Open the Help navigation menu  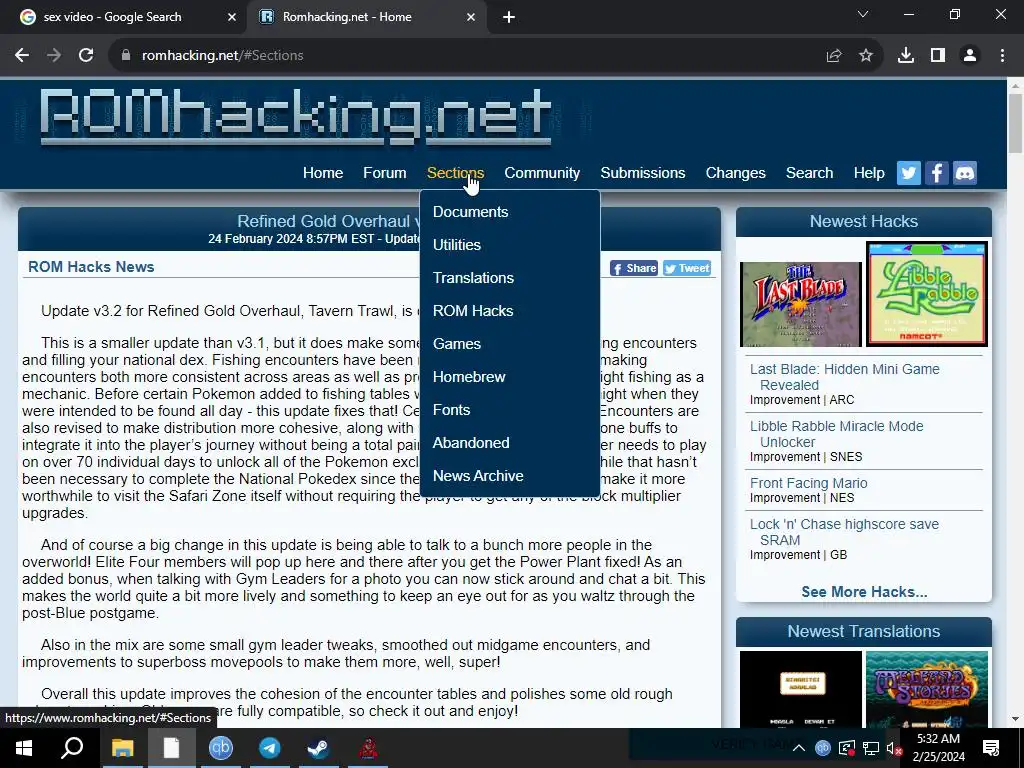(x=869, y=173)
